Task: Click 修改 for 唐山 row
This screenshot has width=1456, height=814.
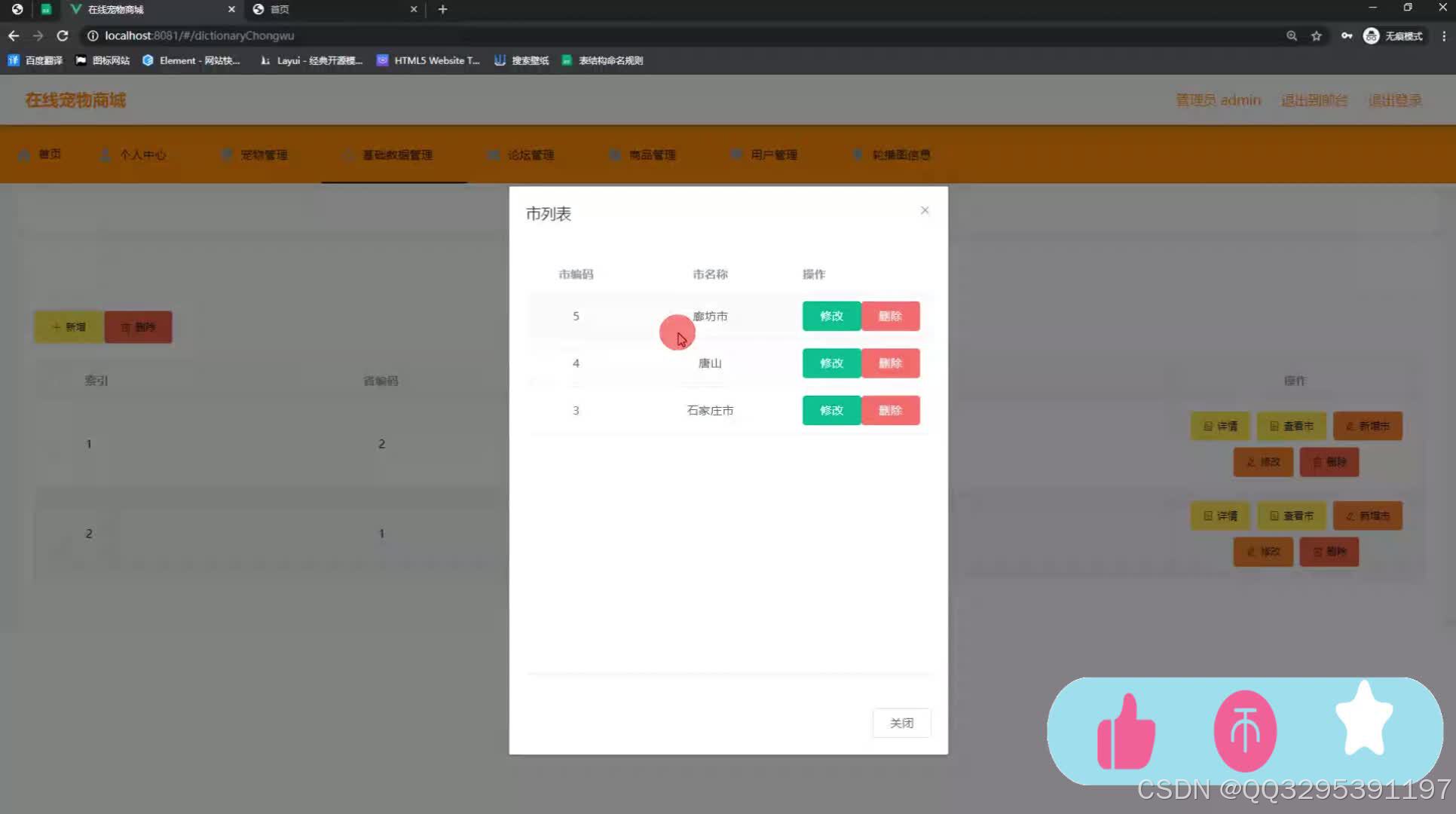Action: point(831,363)
